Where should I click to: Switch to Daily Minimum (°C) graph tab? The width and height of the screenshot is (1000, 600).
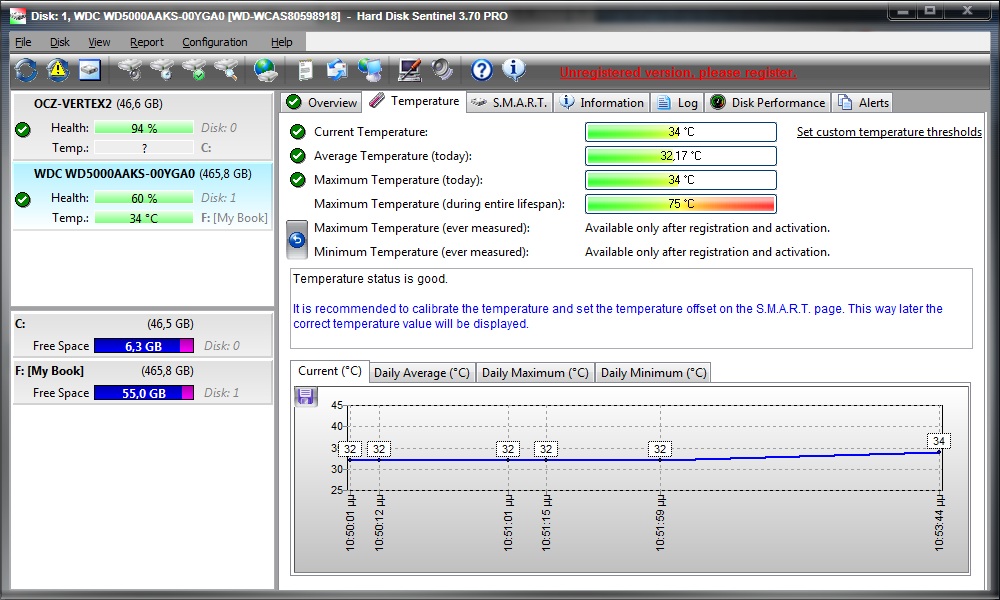click(654, 373)
